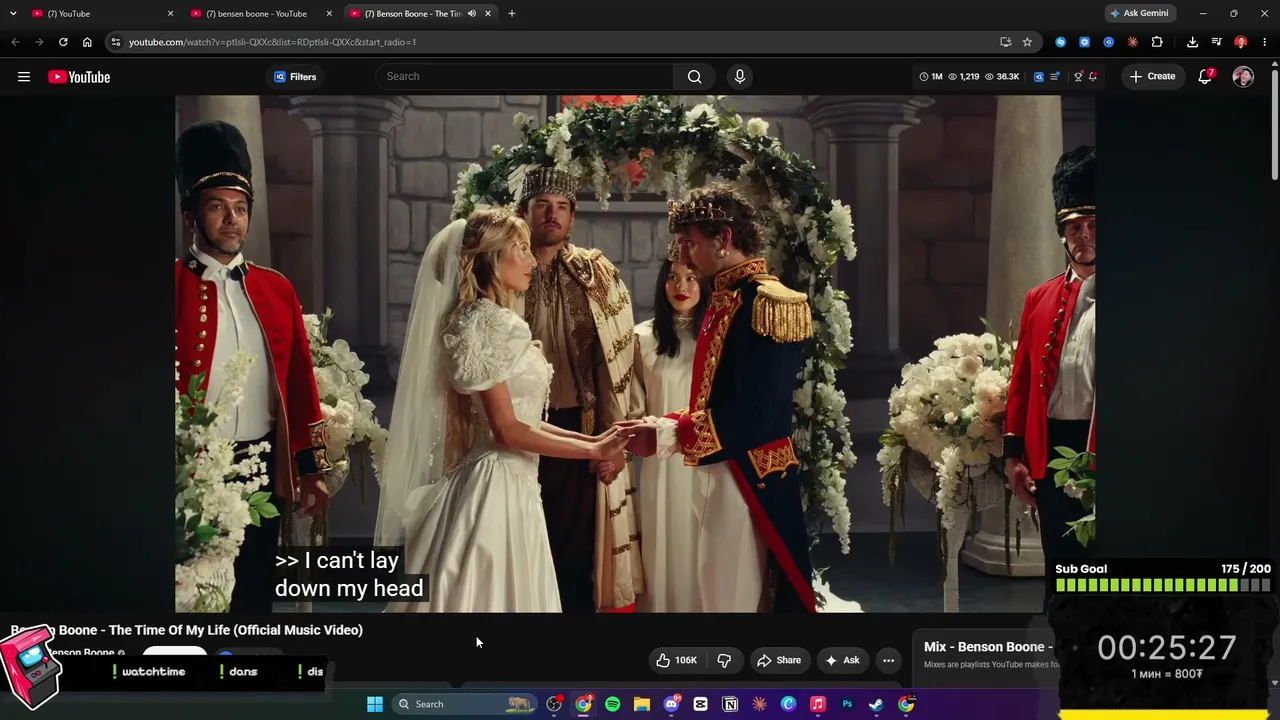Open a new browser tab
Image resolution: width=1280 pixels, height=720 pixels.
[512, 14]
